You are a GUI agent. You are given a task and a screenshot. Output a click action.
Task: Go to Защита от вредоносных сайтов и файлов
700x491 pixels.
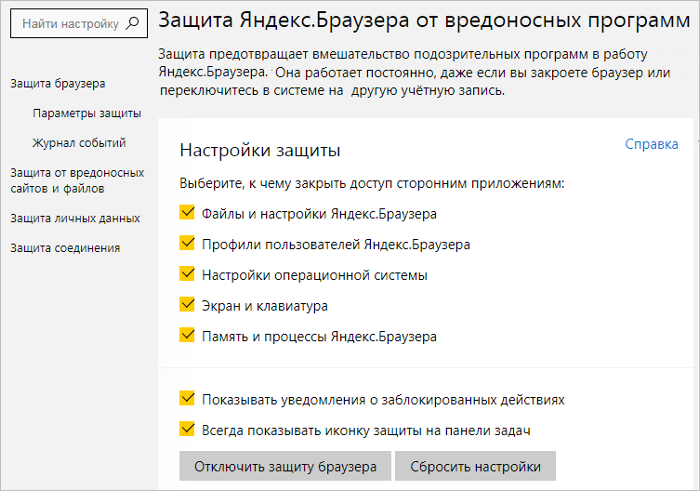point(77,180)
